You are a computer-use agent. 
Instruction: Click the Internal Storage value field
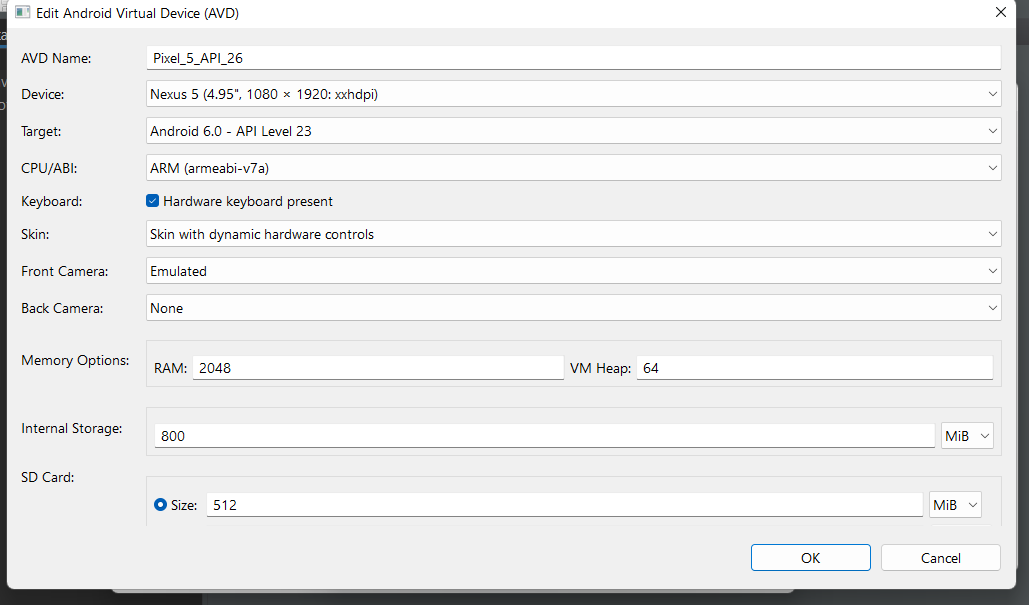[544, 436]
